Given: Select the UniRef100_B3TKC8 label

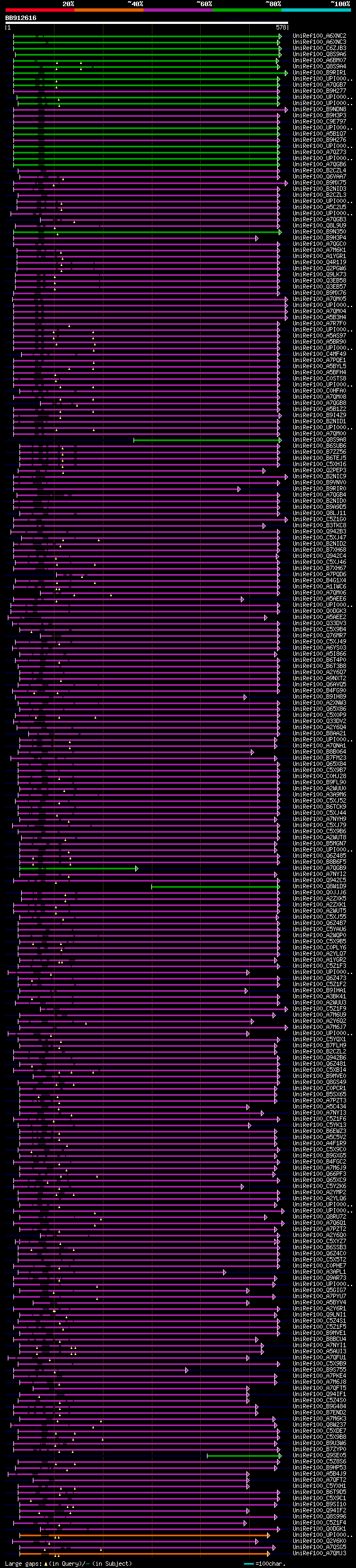Looking at the screenshot, I should pyautogui.click(x=319, y=525).
